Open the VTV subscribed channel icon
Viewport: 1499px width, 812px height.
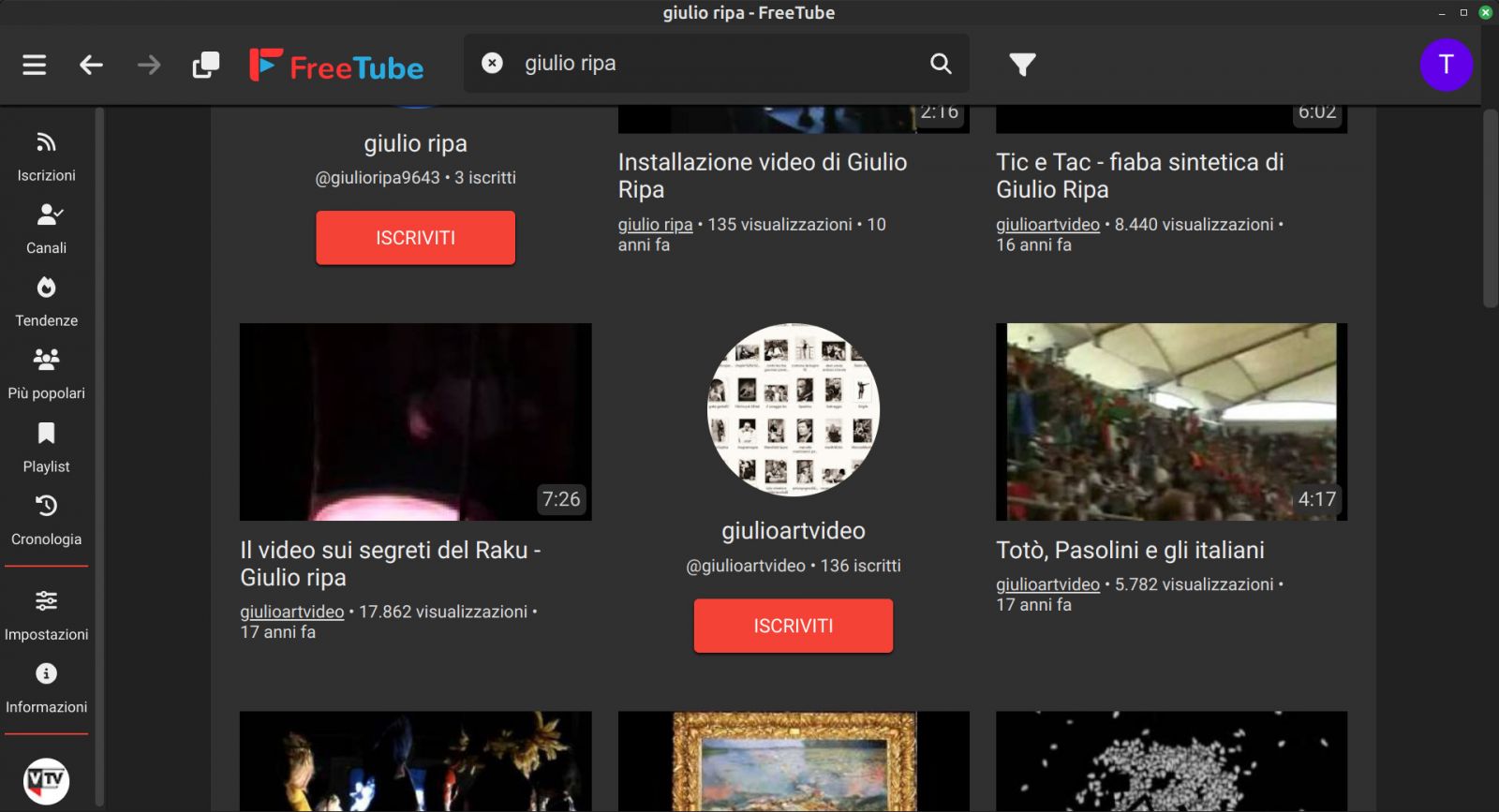46,781
